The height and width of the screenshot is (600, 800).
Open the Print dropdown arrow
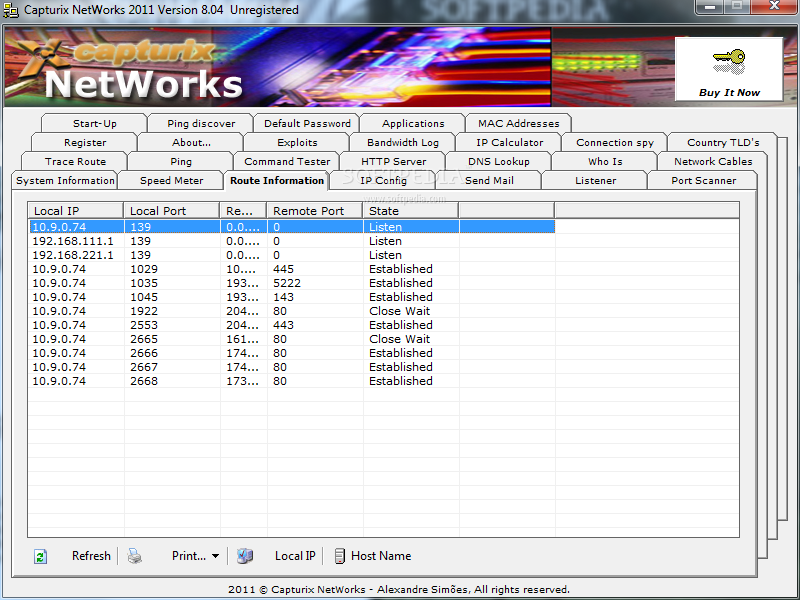[215, 556]
